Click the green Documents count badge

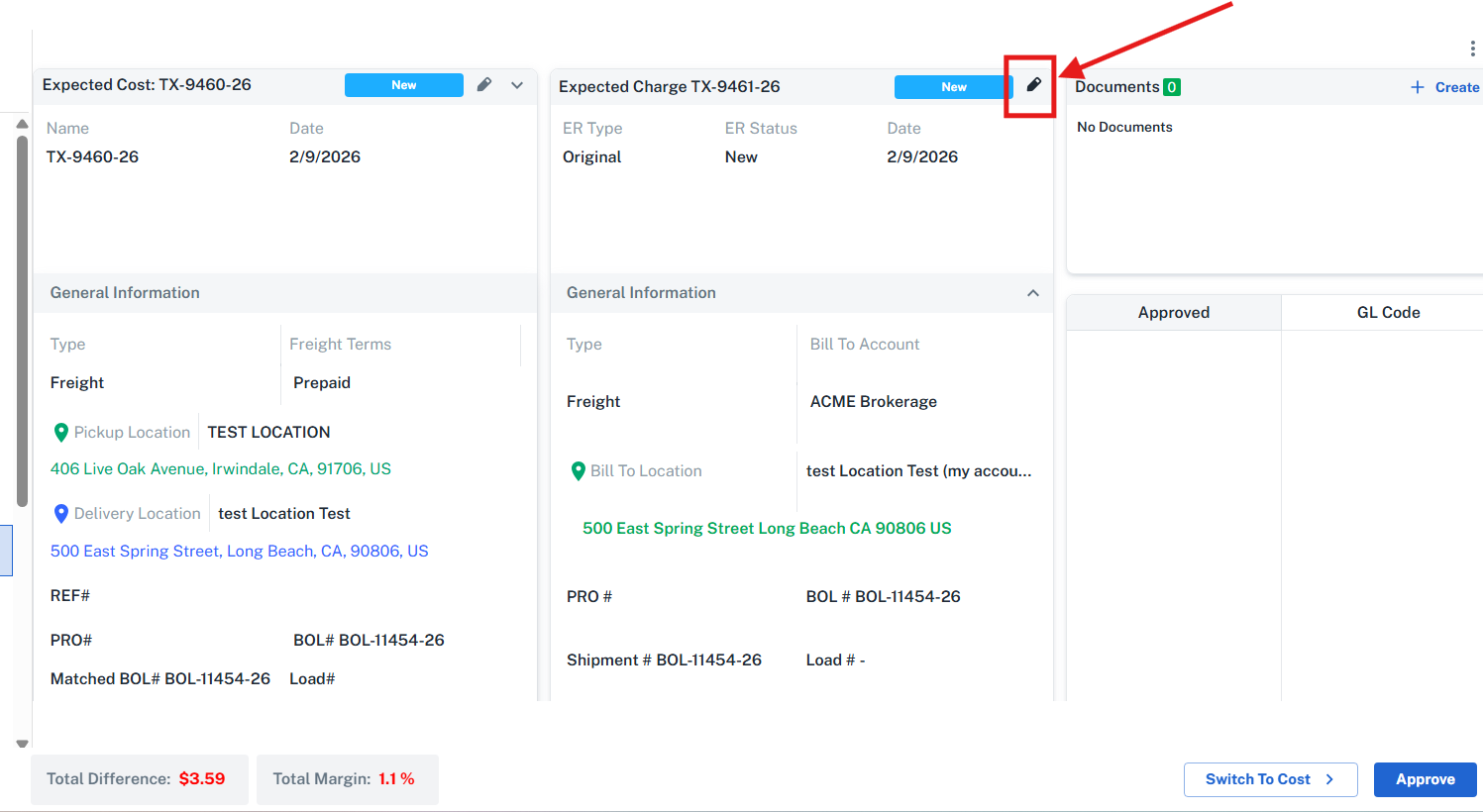[x=1172, y=87]
